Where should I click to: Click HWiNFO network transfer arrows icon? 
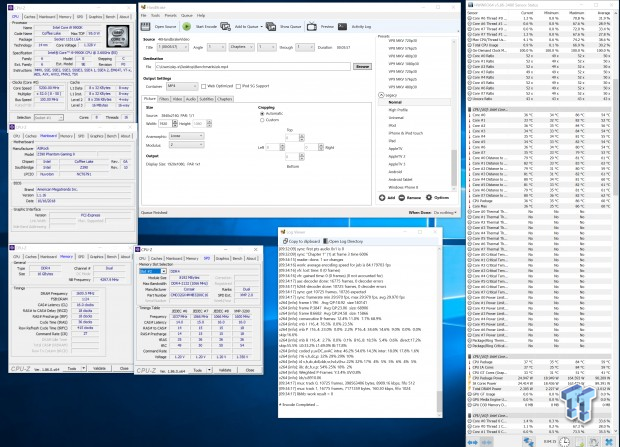(528, 442)
